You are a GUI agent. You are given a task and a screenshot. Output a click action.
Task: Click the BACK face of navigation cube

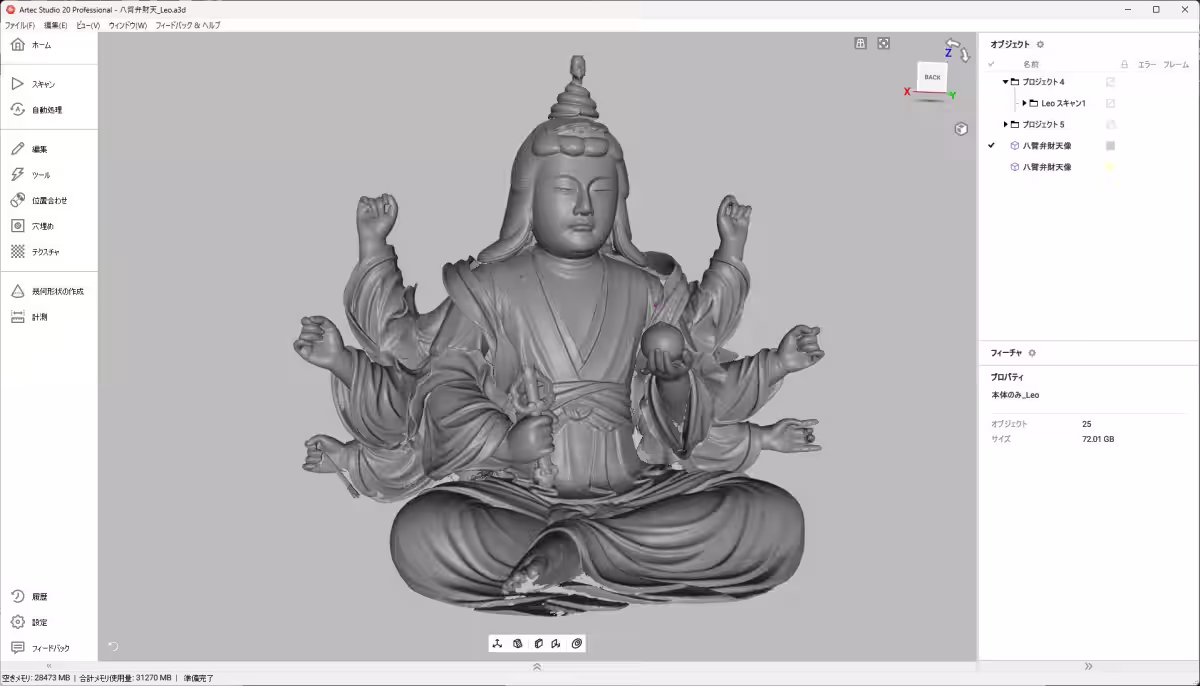click(932, 77)
